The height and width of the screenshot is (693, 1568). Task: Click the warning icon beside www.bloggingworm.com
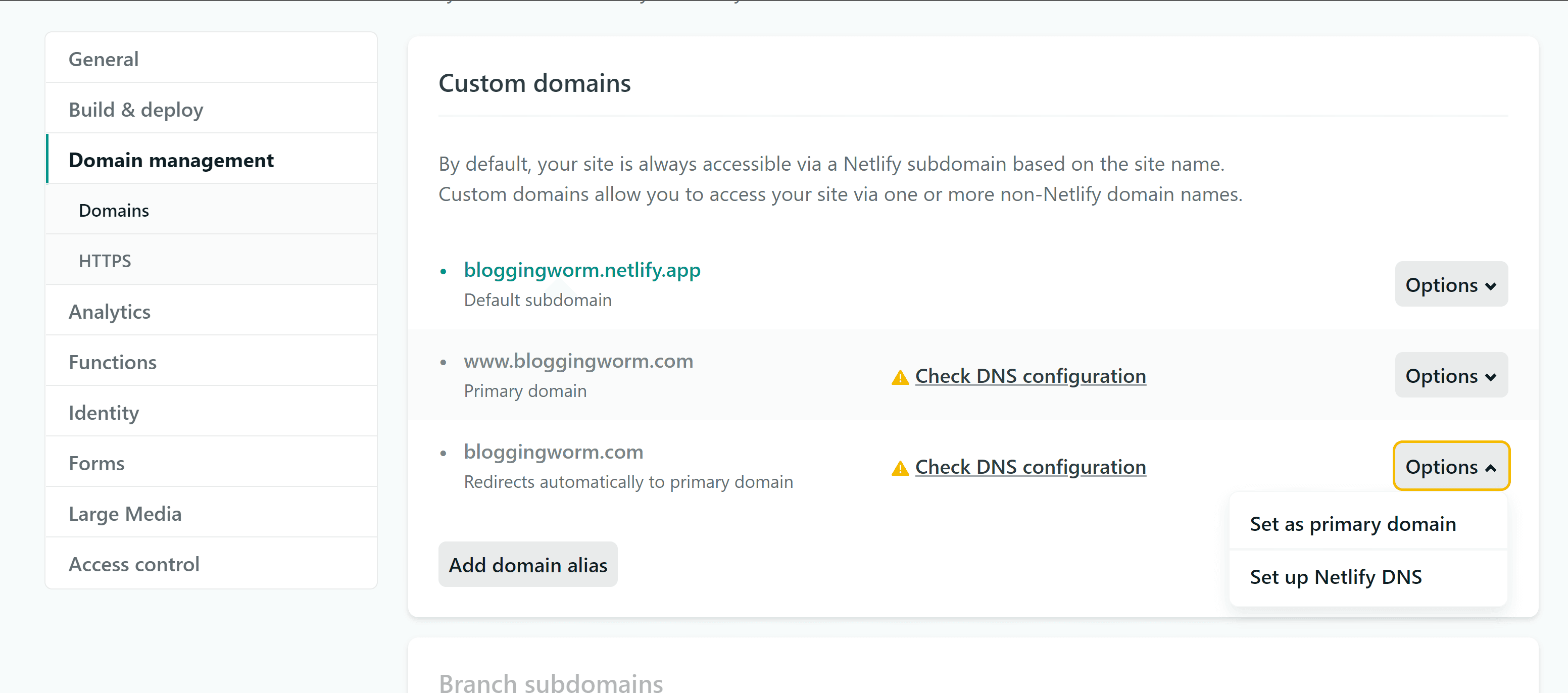(900, 376)
